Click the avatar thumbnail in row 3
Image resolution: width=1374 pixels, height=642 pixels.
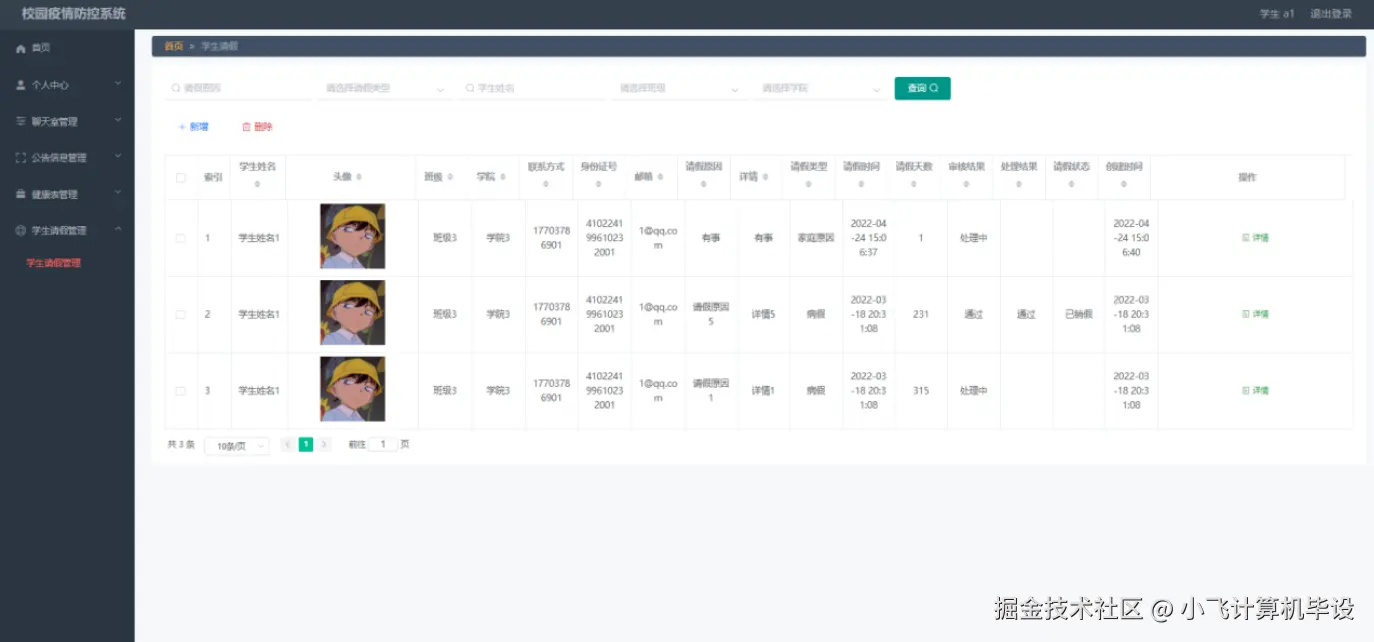(x=352, y=390)
